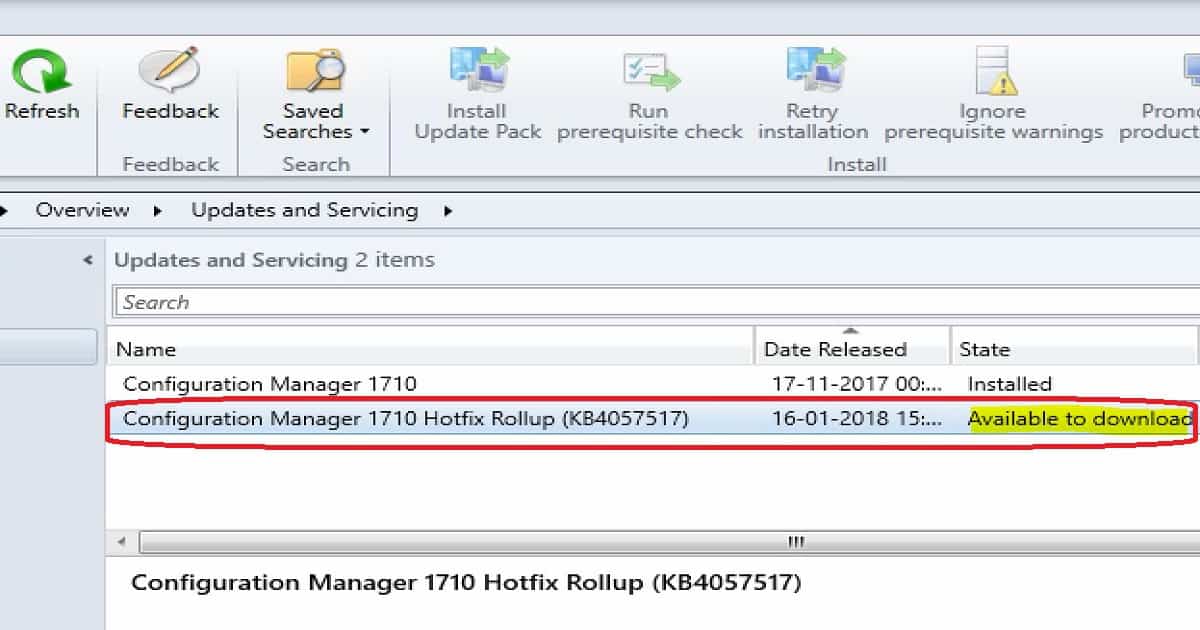Sort by the Name column header
Screen dimensions: 1200x630
click(430, 349)
